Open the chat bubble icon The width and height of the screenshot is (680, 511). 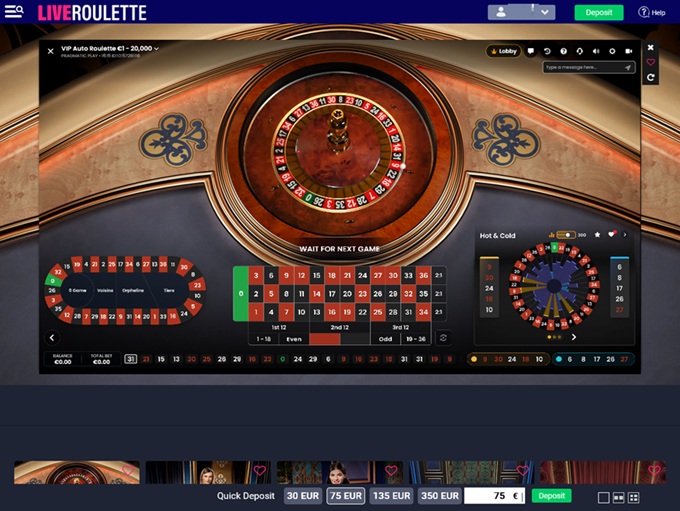[530, 51]
